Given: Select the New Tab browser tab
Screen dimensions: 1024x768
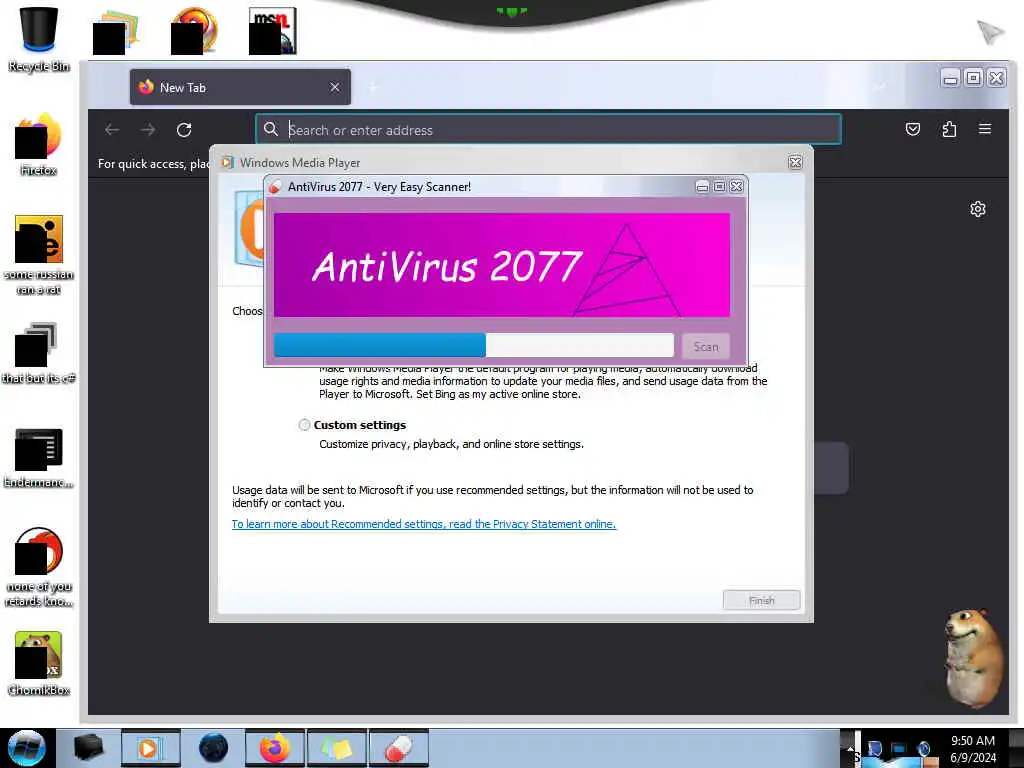Looking at the screenshot, I should pyautogui.click(x=240, y=87).
